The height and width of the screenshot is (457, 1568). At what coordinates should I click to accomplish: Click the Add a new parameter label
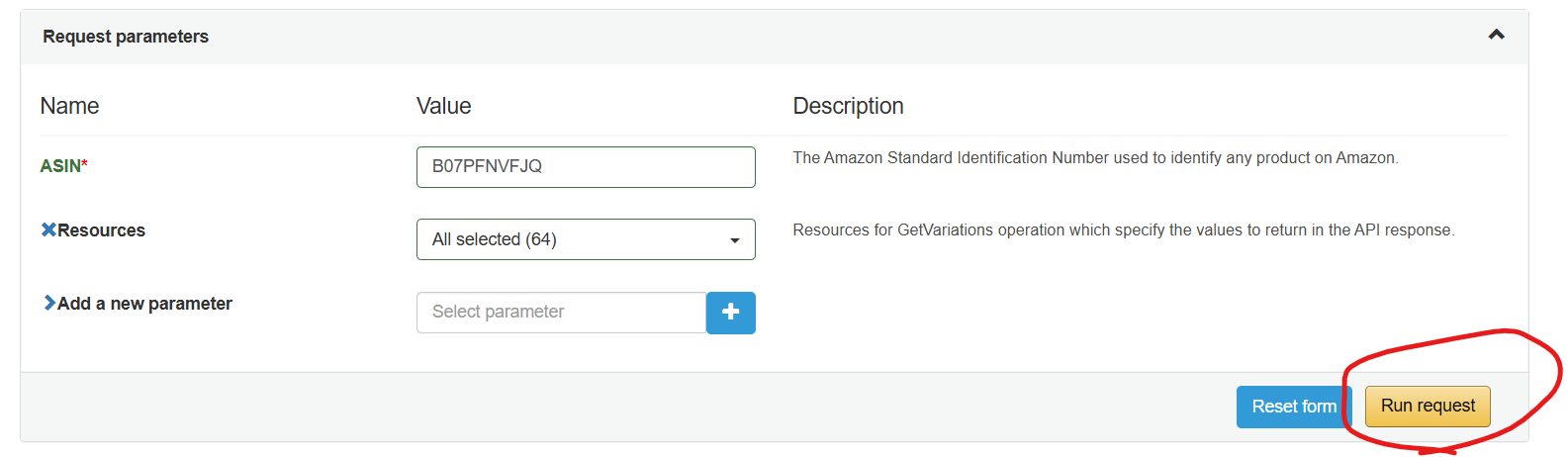(x=144, y=304)
